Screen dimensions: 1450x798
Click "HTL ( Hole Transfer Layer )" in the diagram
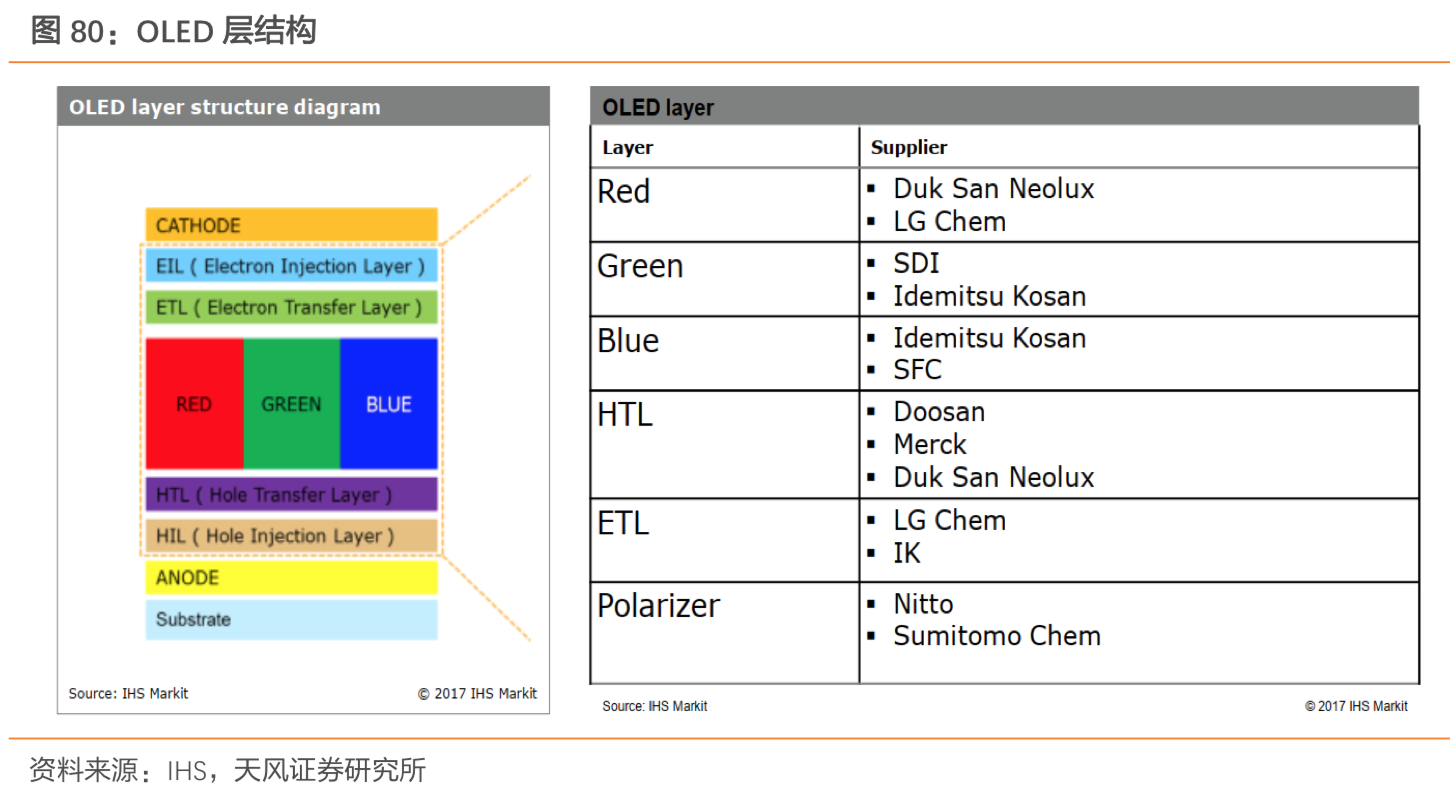click(x=291, y=494)
